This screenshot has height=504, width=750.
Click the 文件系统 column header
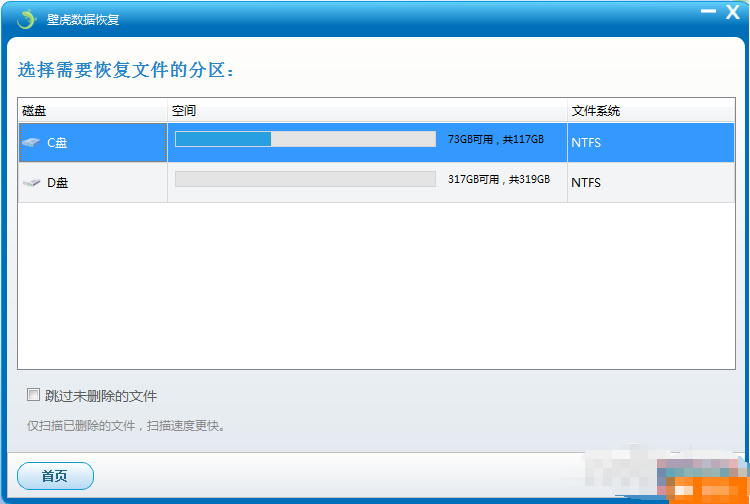pyautogui.click(x=651, y=111)
